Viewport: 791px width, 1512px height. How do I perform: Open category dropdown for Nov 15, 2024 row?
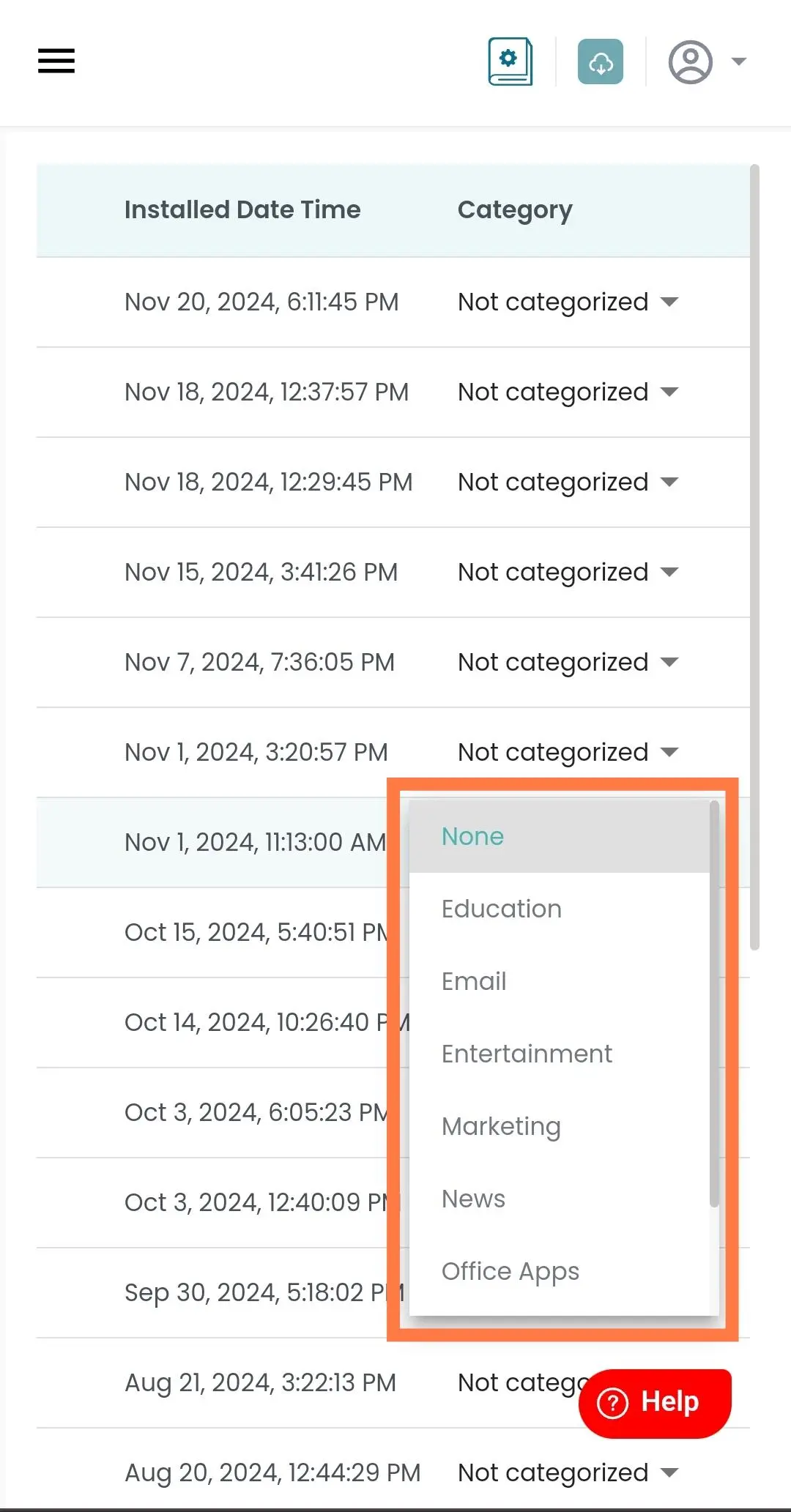[568, 572]
